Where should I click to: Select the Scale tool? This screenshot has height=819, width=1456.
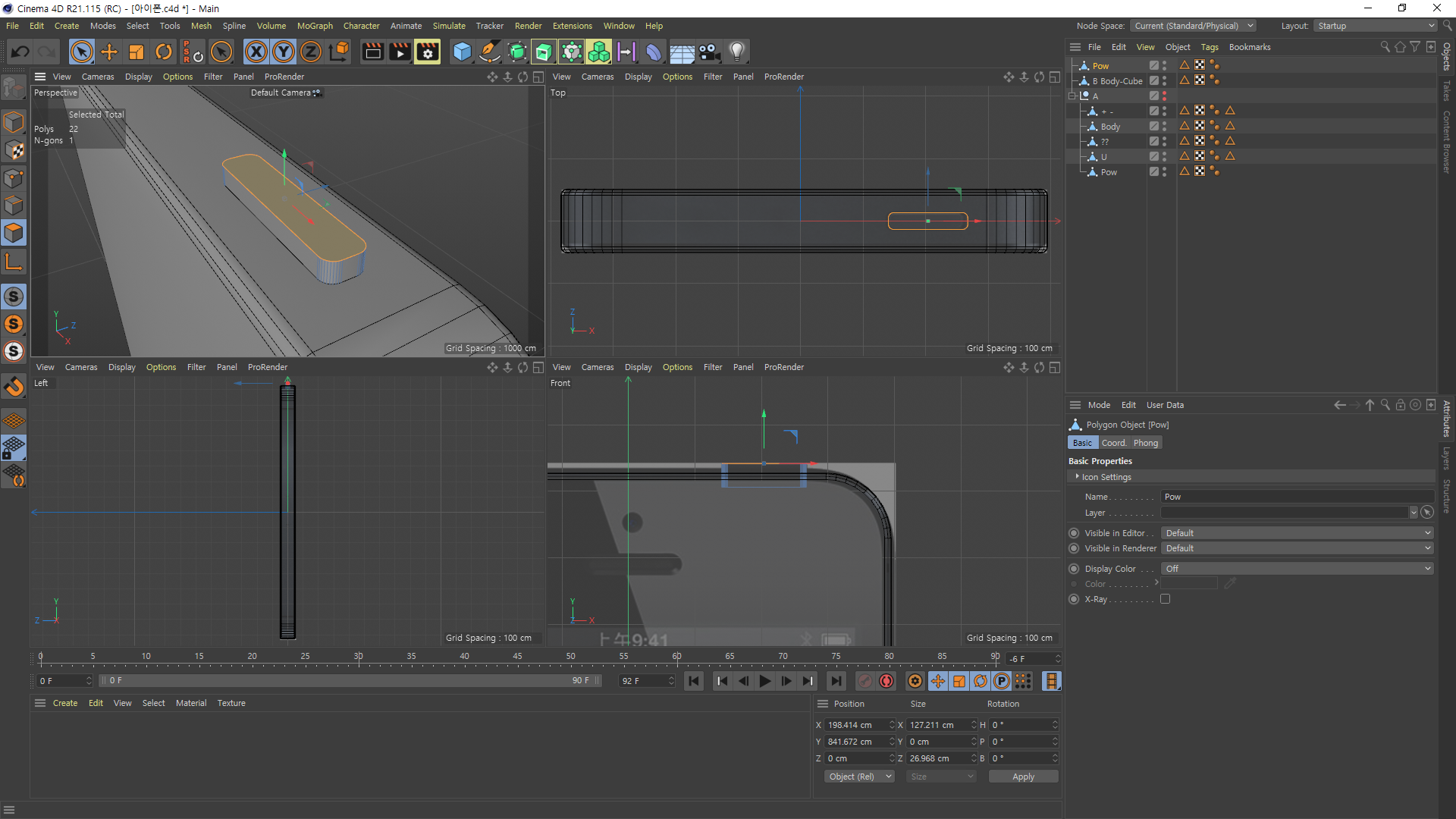pos(136,52)
